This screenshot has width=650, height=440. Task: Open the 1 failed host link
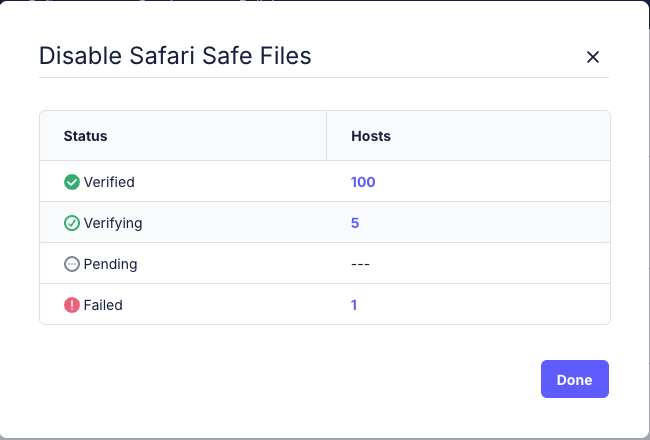click(354, 305)
